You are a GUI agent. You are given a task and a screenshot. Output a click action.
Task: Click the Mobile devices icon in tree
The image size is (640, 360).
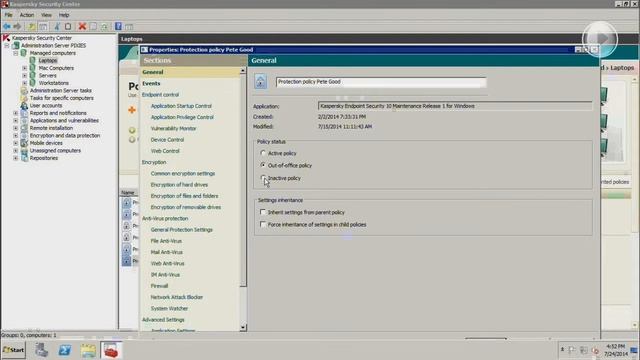(x=24, y=143)
